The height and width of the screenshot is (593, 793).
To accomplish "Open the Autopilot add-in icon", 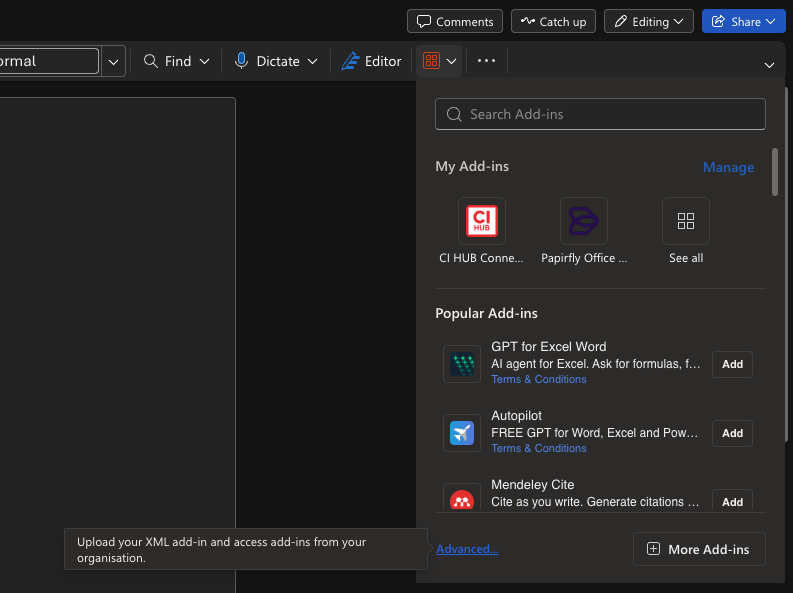I will (462, 433).
